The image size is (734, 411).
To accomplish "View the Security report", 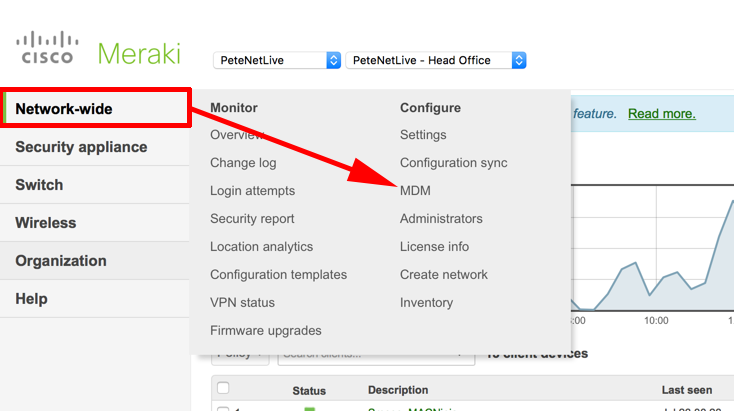I will click(x=252, y=219).
